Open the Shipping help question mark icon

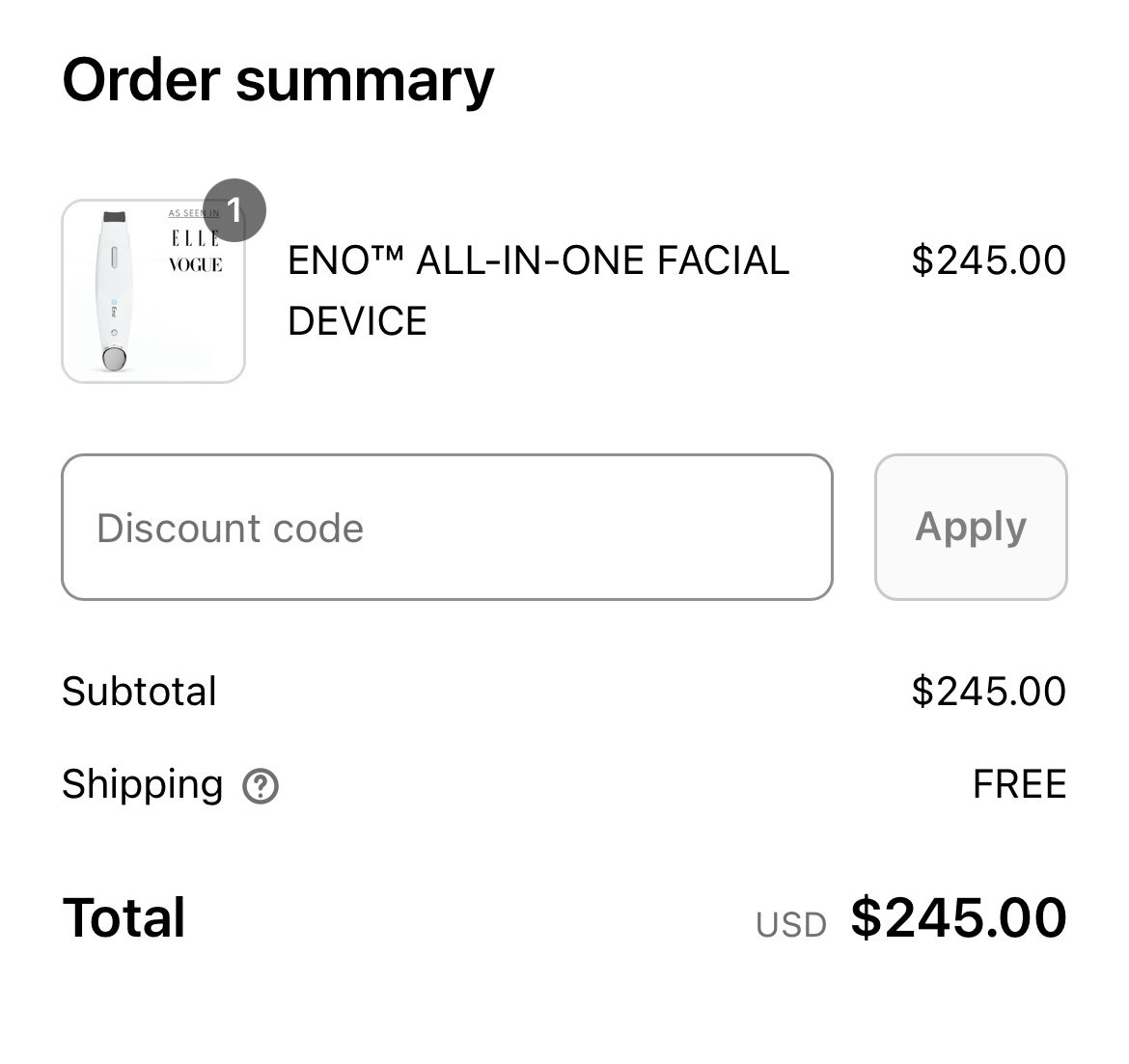261,785
